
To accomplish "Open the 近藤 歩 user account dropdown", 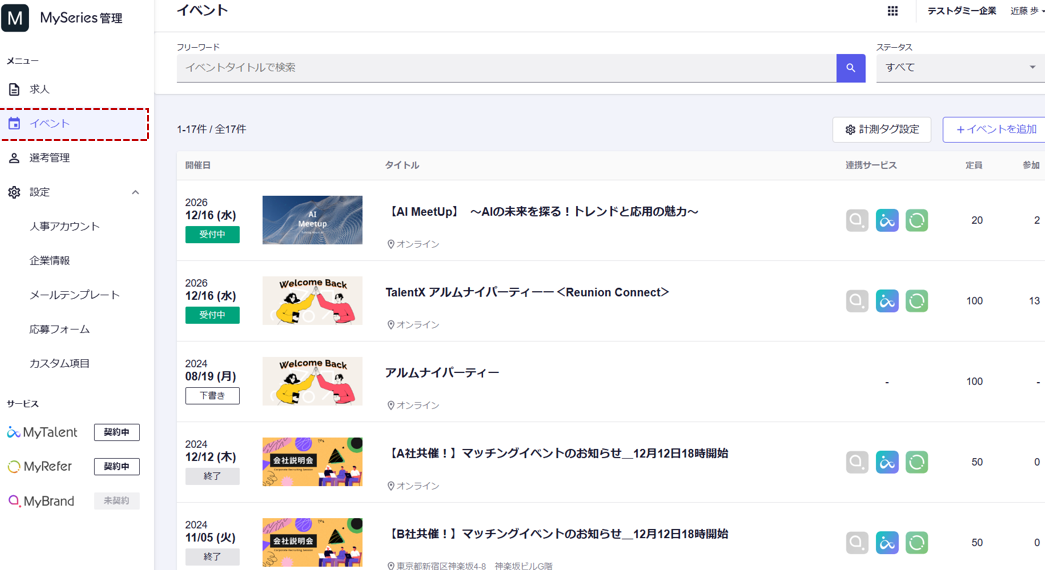I will click(1026, 11).
